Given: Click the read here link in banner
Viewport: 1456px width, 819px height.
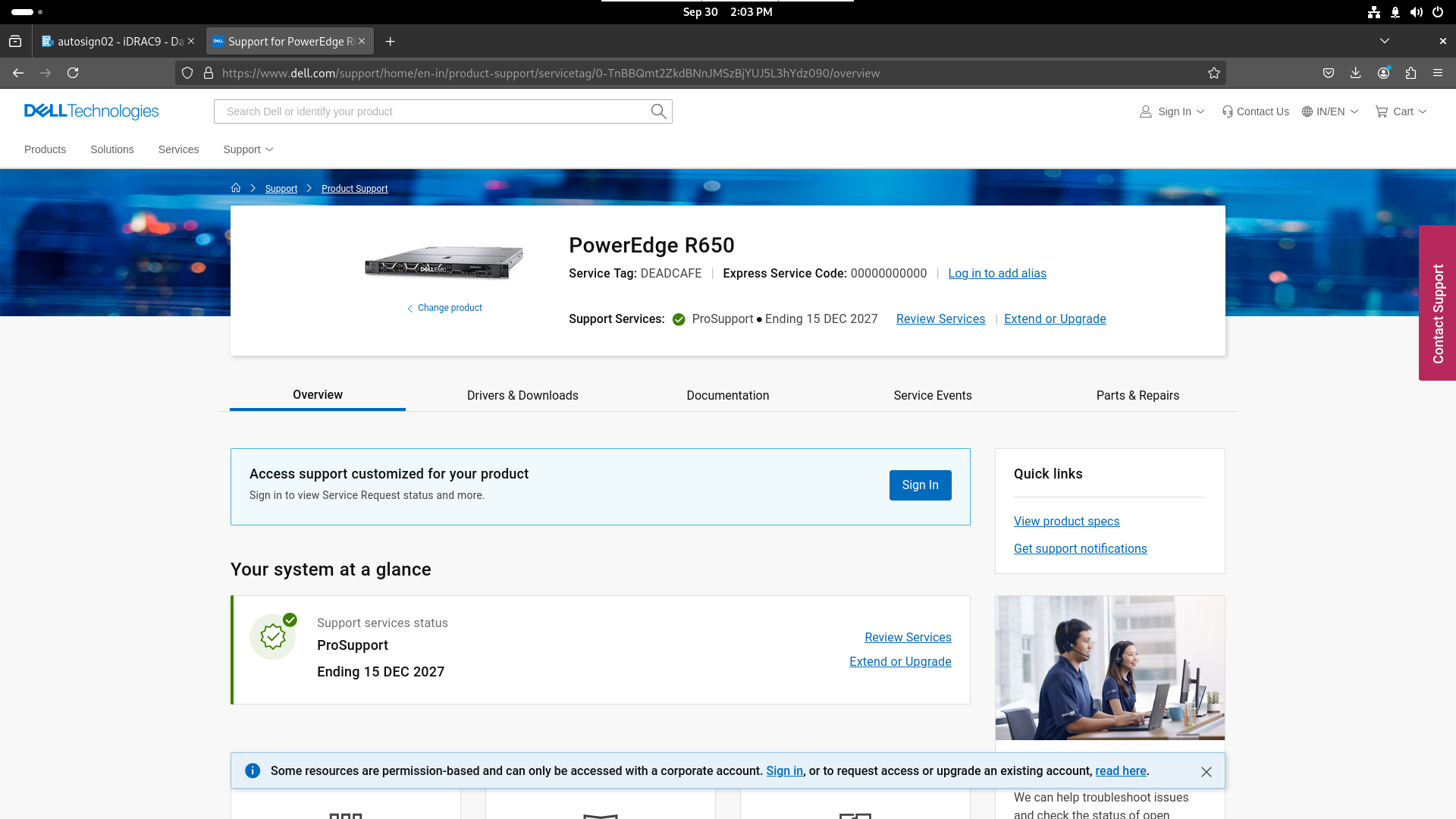Looking at the screenshot, I should (x=1120, y=770).
